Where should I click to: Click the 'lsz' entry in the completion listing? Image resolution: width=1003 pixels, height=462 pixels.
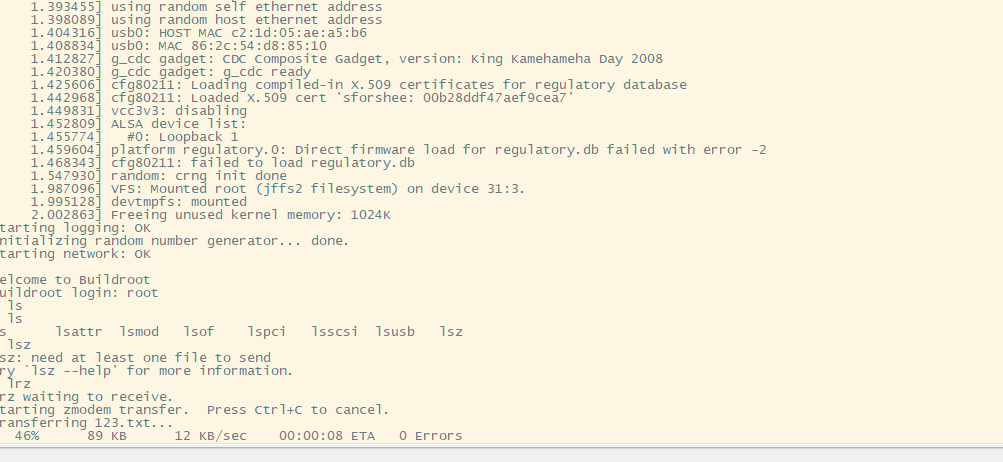(451, 331)
